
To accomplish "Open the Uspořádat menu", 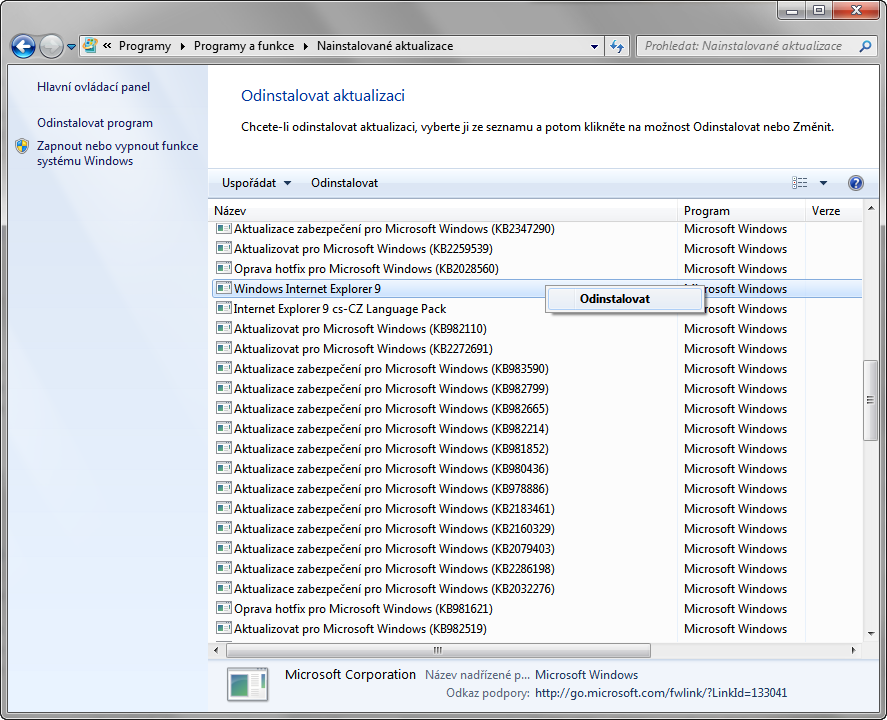I will (x=256, y=183).
